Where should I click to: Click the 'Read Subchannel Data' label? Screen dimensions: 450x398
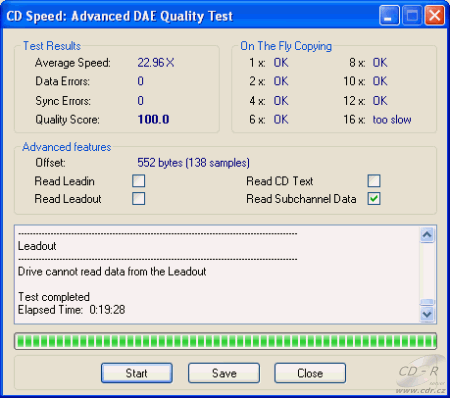pyautogui.click(x=301, y=199)
